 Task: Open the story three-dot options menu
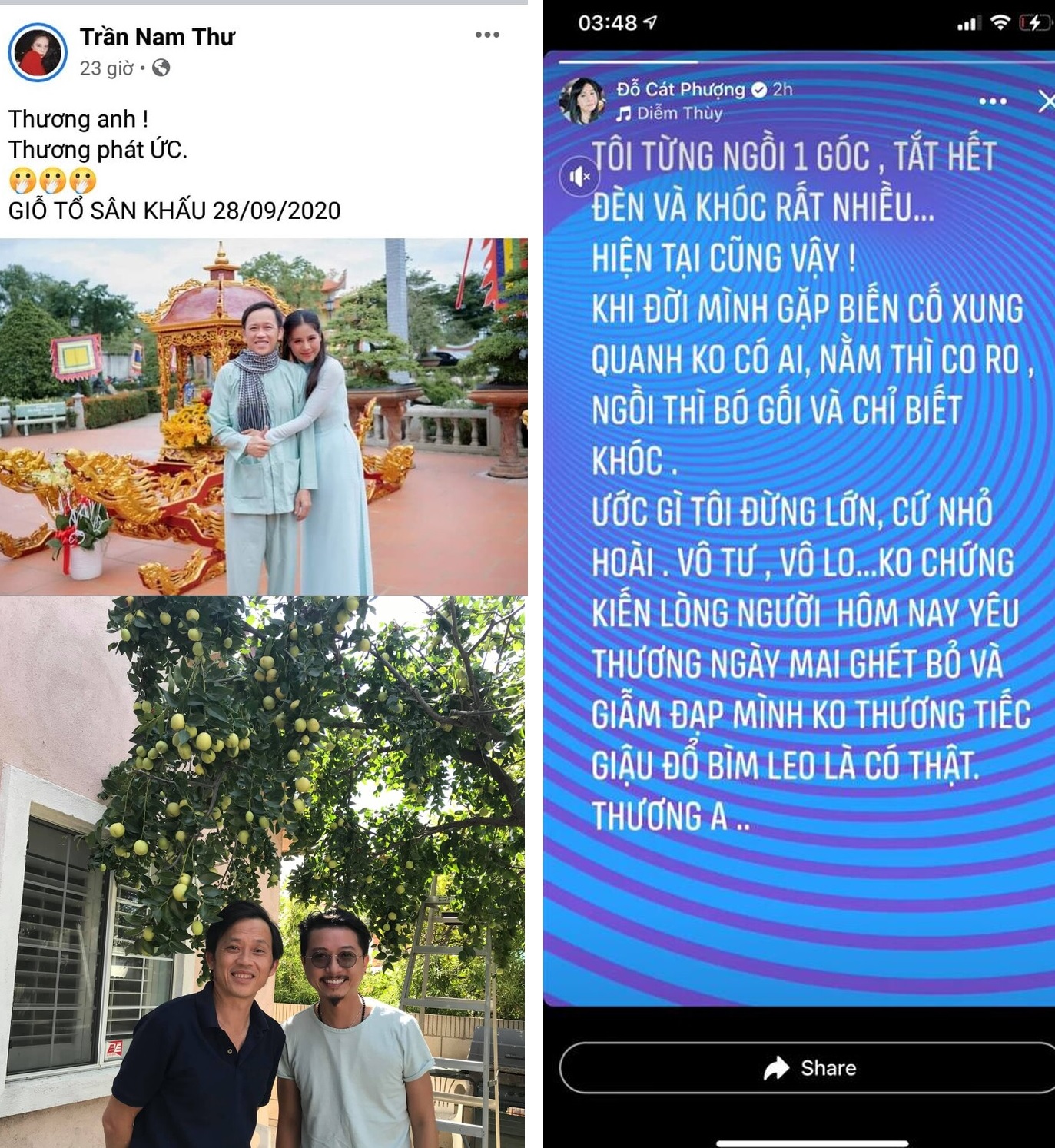pos(993,101)
